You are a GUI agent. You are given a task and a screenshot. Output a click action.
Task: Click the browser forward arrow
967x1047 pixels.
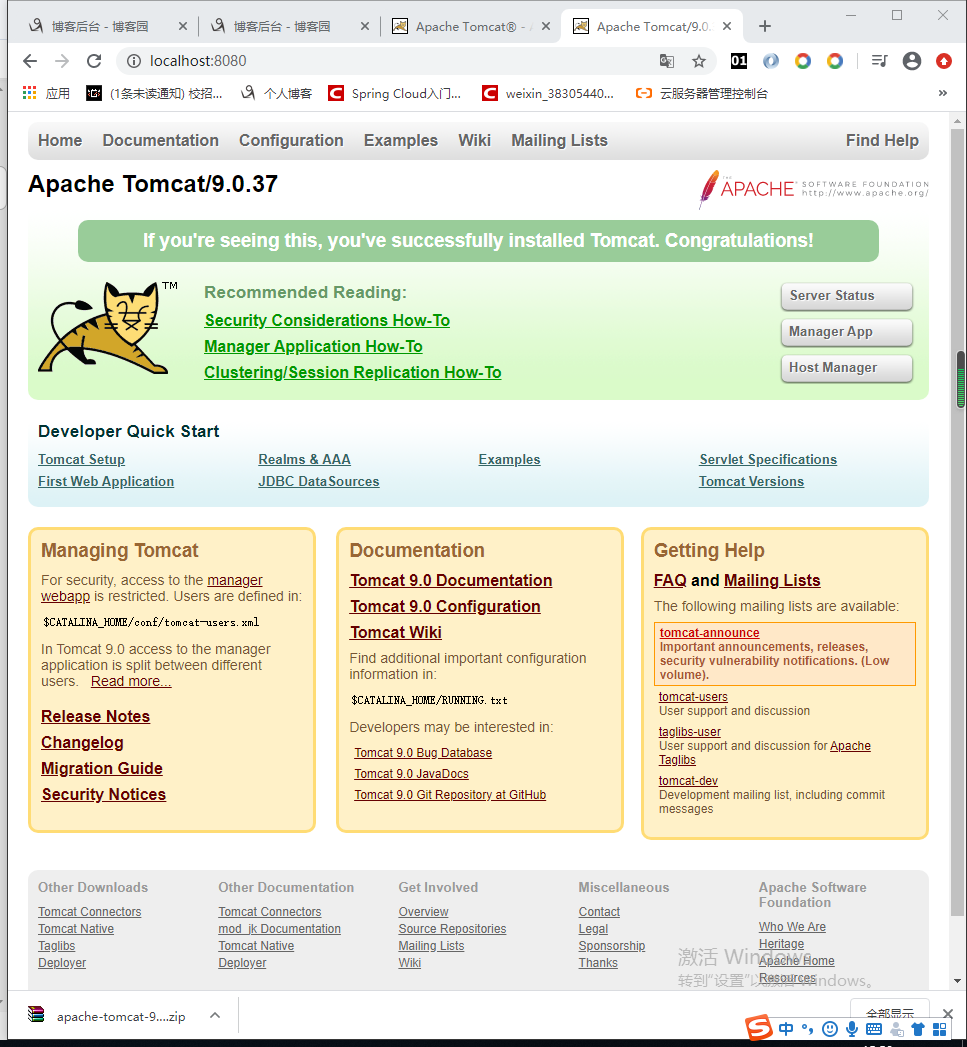click(x=61, y=61)
